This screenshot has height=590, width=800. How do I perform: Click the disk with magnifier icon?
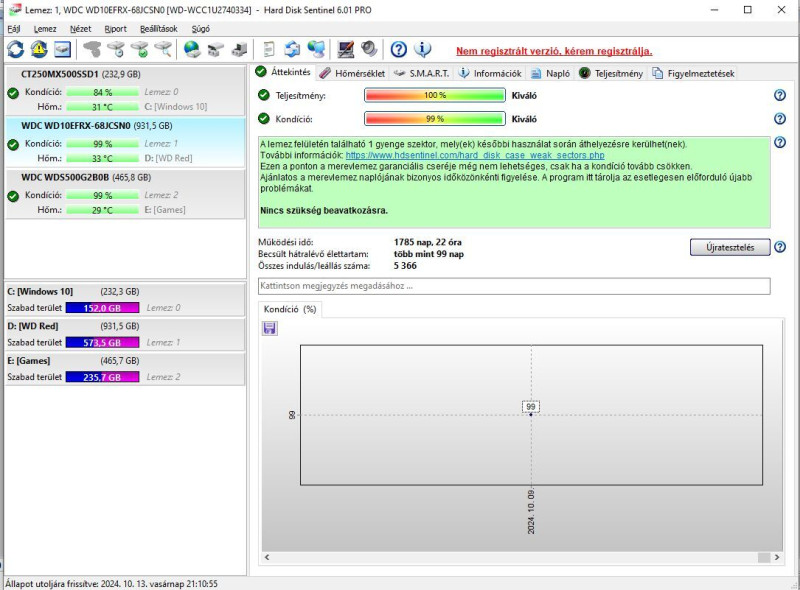tap(163, 50)
